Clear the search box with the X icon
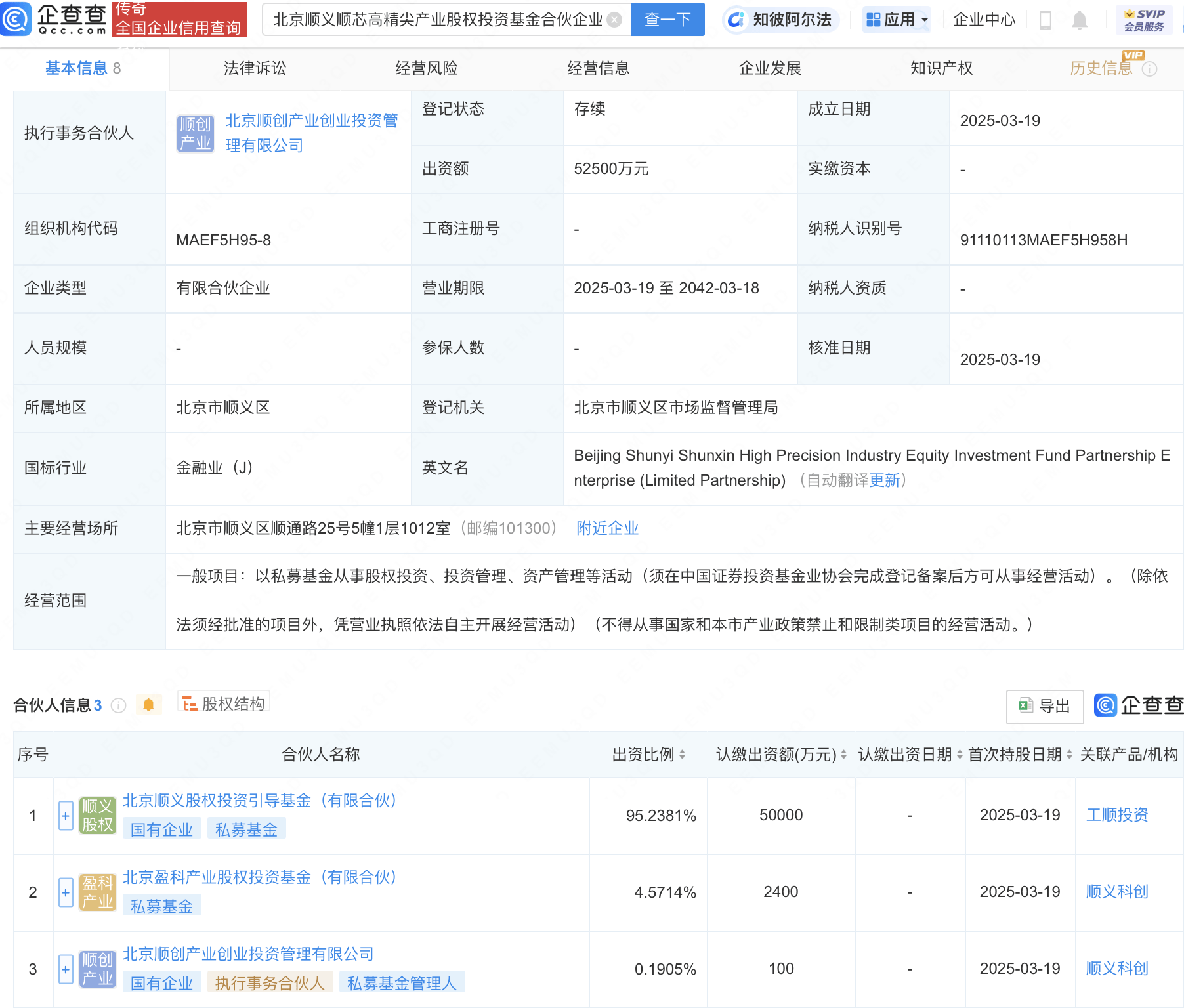Screen dimensions: 1184x1008 coord(614,20)
